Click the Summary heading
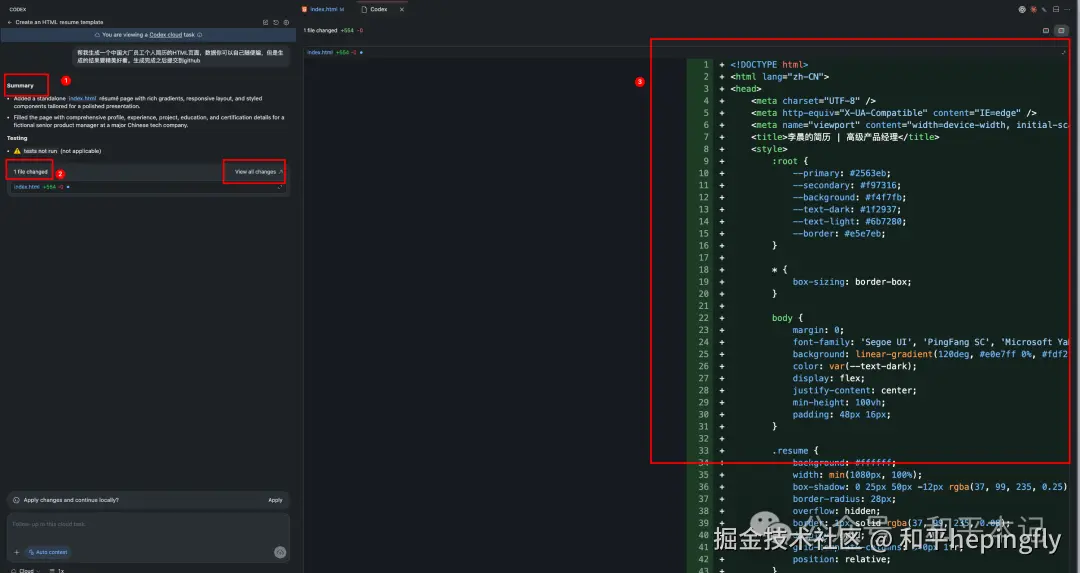 [x=20, y=85]
